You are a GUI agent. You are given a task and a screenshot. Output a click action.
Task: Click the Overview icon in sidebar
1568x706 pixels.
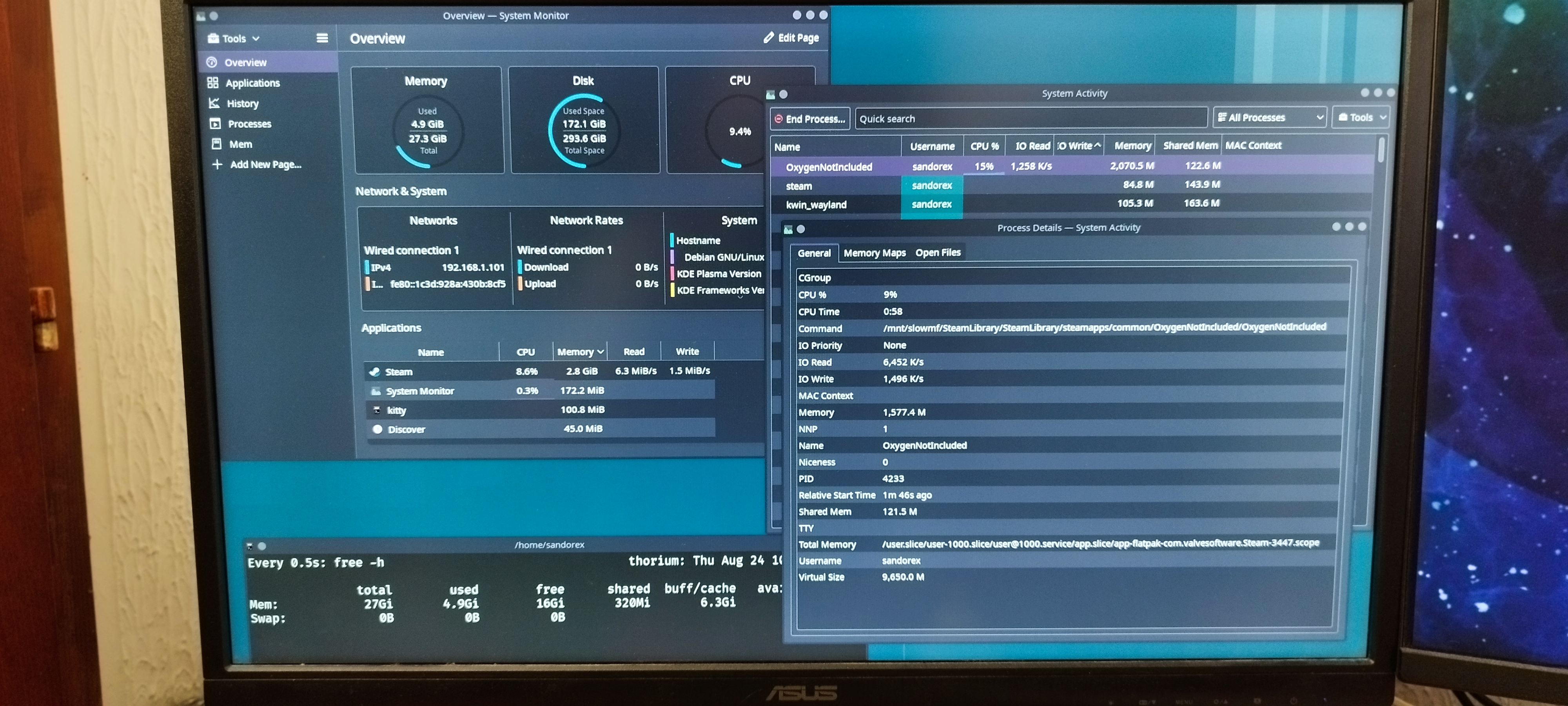pyautogui.click(x=212, y=62)
